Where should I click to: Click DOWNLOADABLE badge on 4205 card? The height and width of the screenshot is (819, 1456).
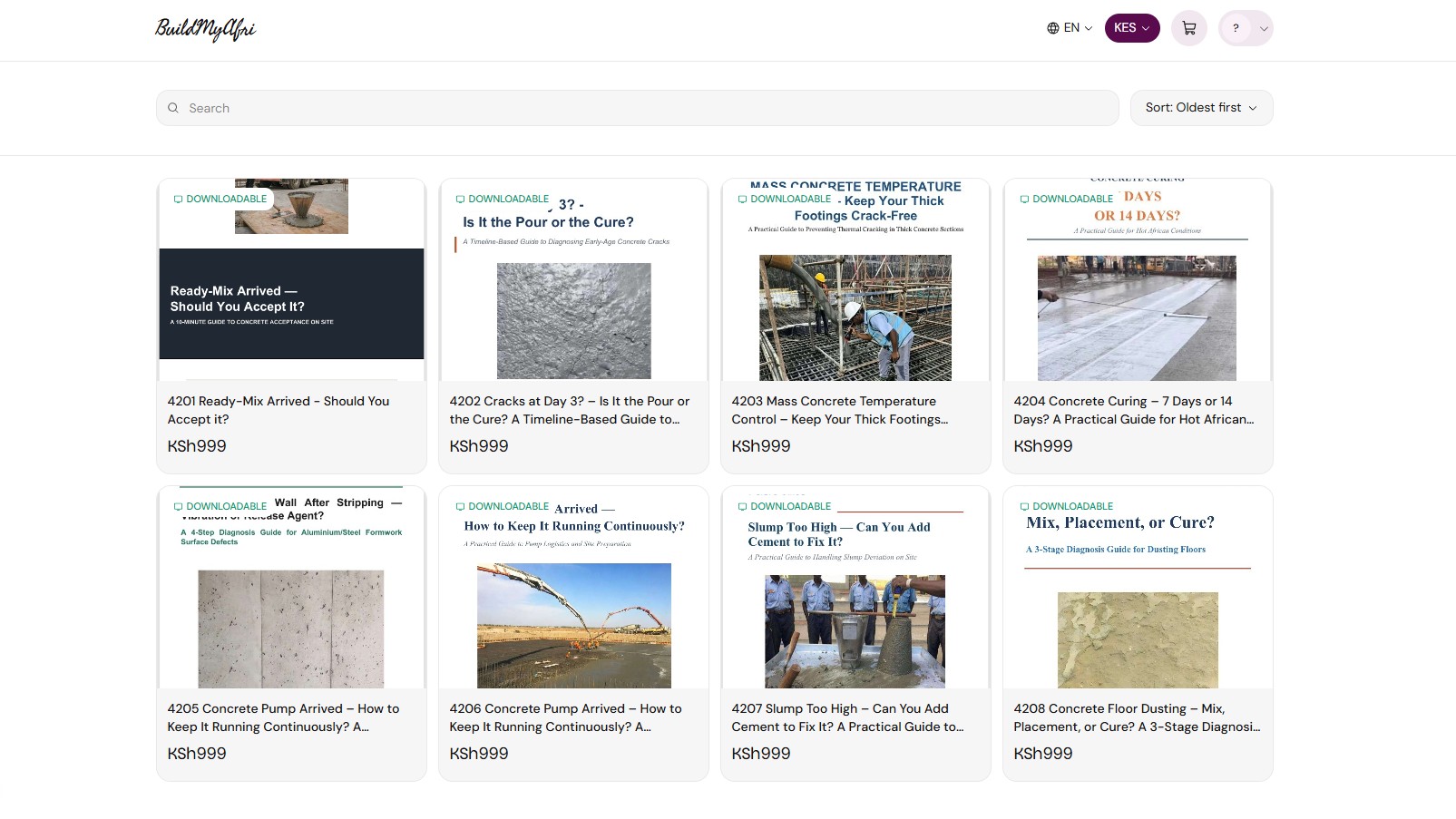[220, 506]
